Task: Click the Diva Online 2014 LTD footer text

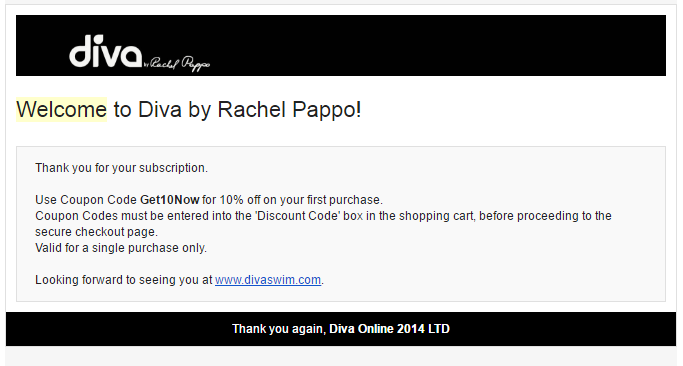Action: click(389, 329)
